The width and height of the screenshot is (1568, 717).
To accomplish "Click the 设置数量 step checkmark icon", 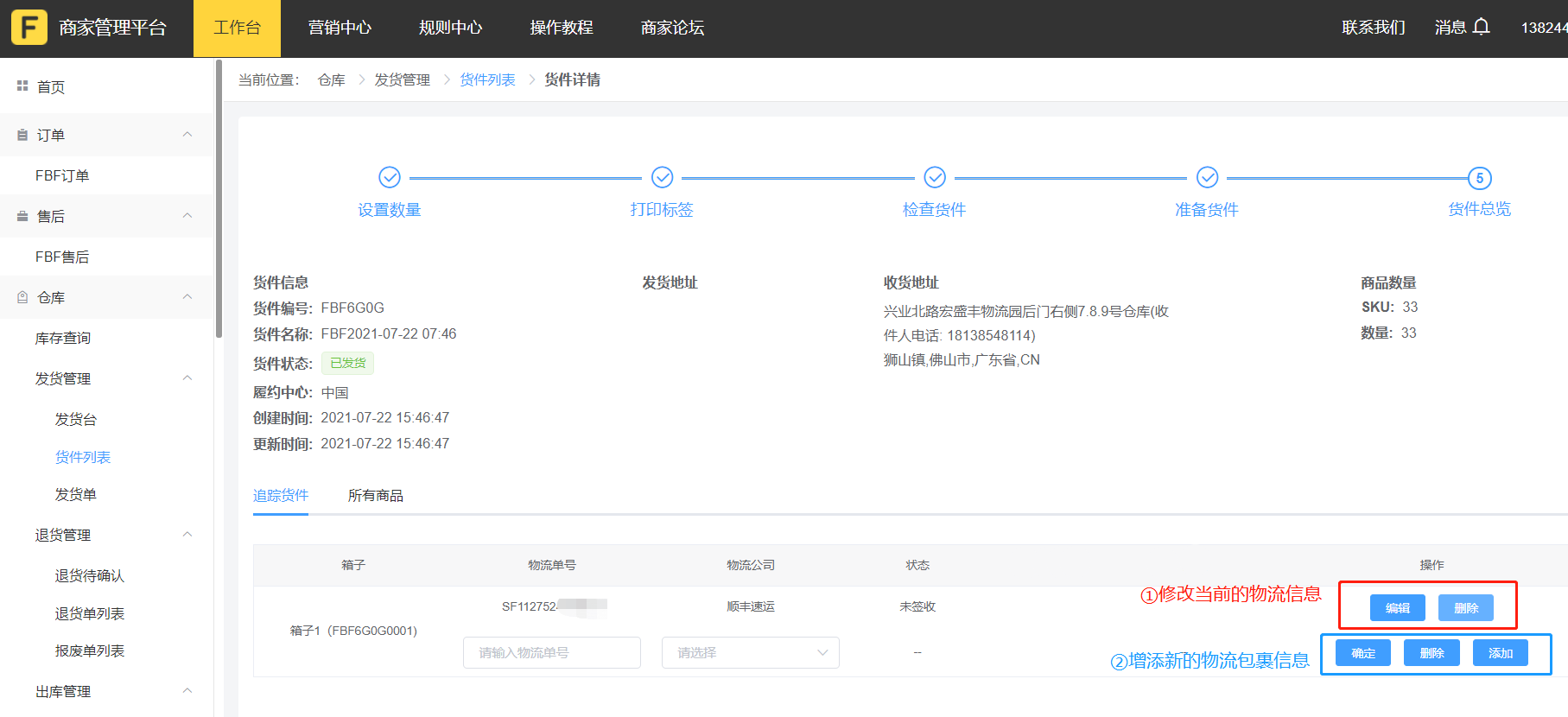I will [390, 177].
